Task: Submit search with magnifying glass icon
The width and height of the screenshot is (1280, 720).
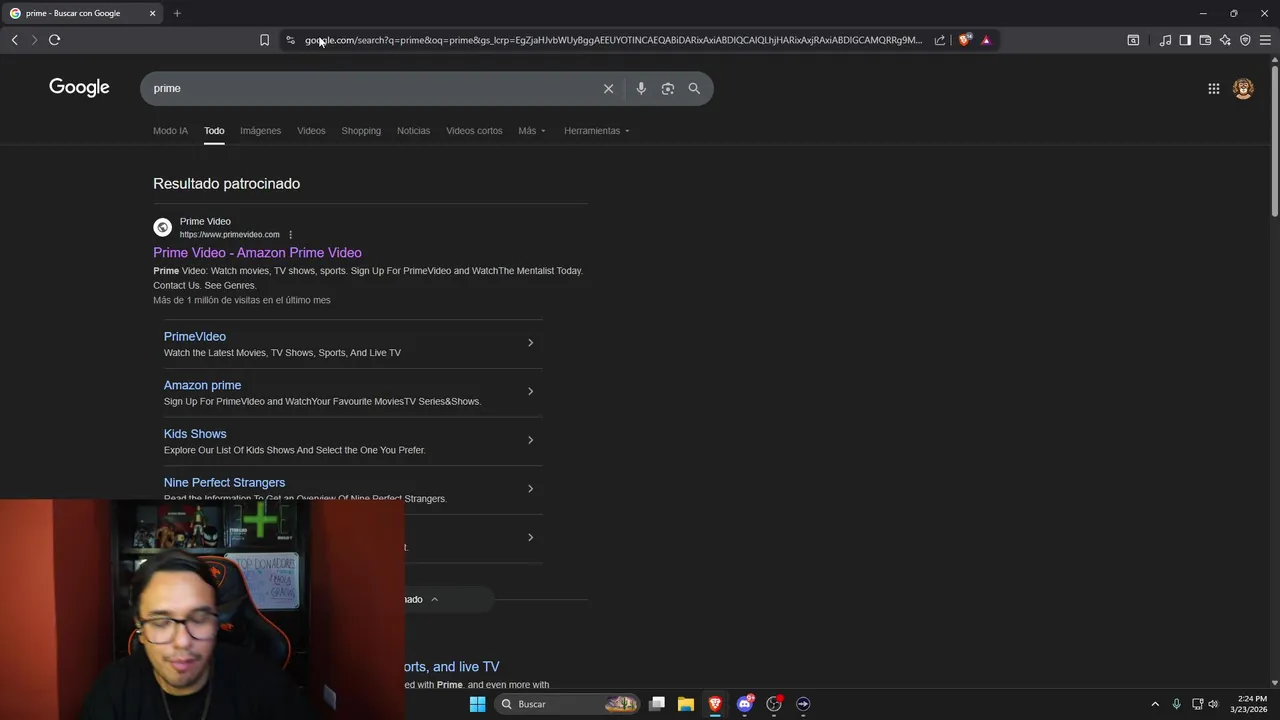Action: (694, 88)
